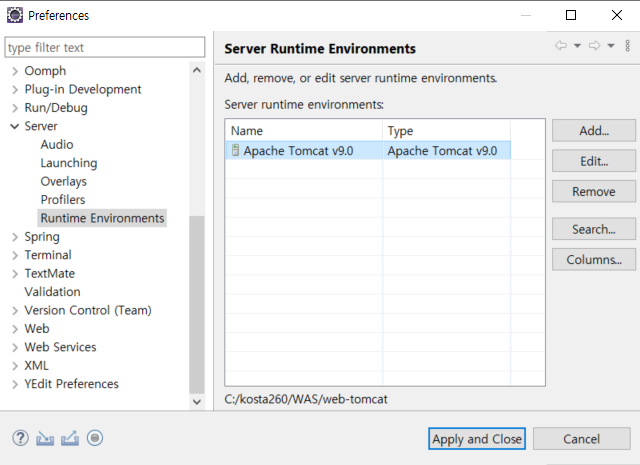Click the Import preferences icon
640x465 pixels.
(45, 439)
